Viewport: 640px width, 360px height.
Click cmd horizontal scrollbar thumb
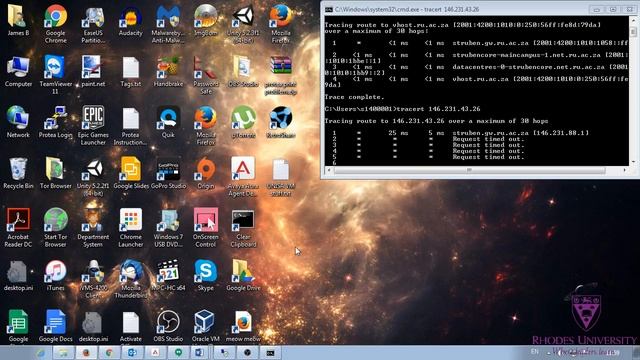click(x=469, y=170)
